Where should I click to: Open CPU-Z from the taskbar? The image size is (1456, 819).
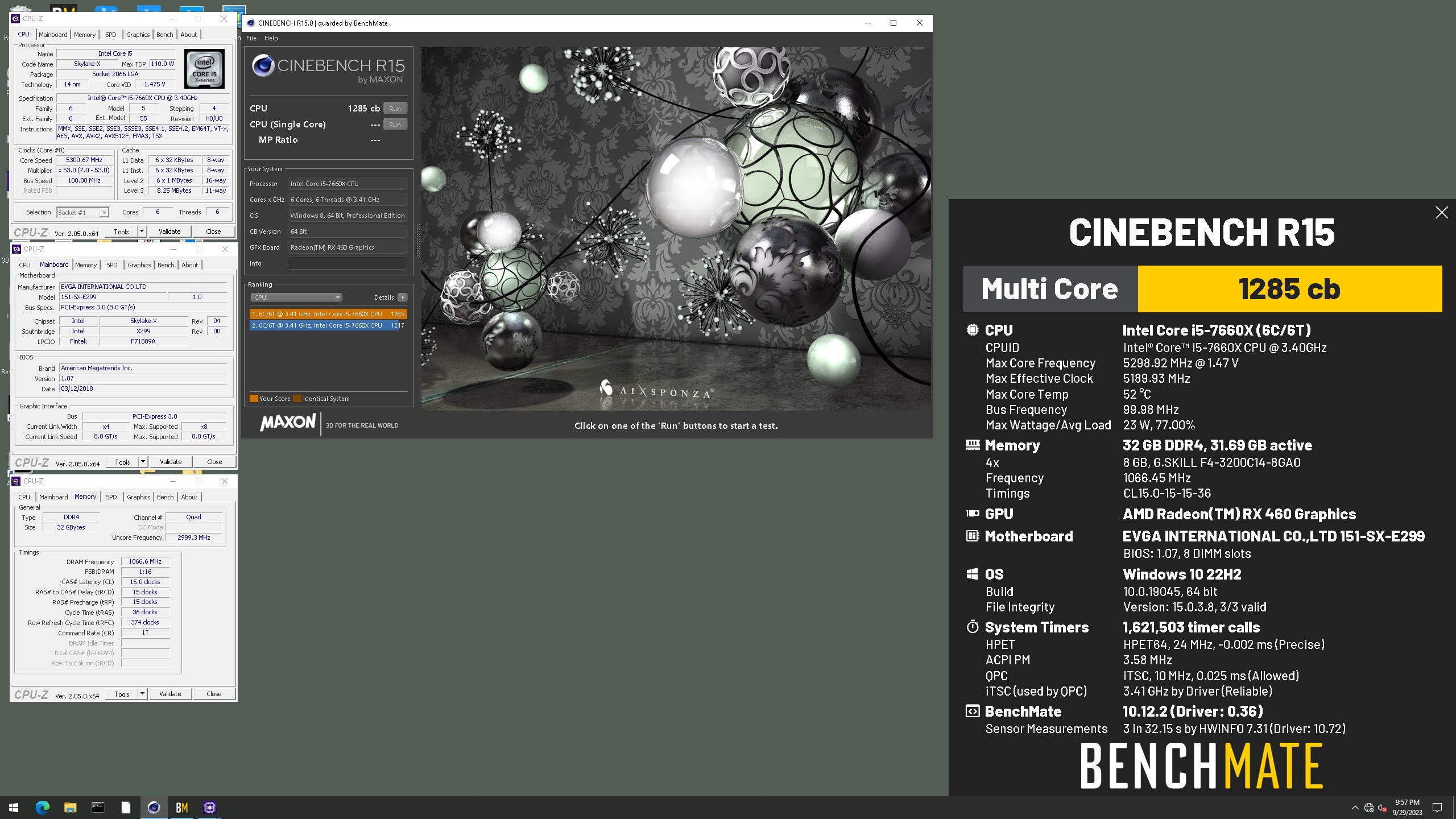(209, 807)
